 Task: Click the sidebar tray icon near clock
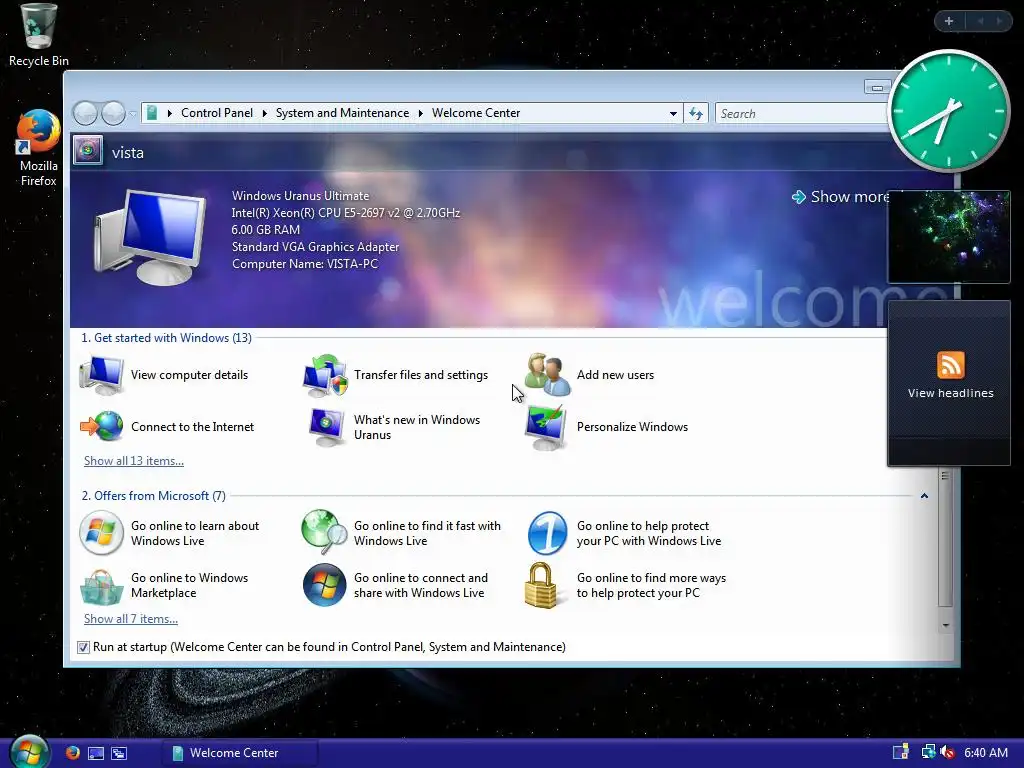click(x=901, y=752)
